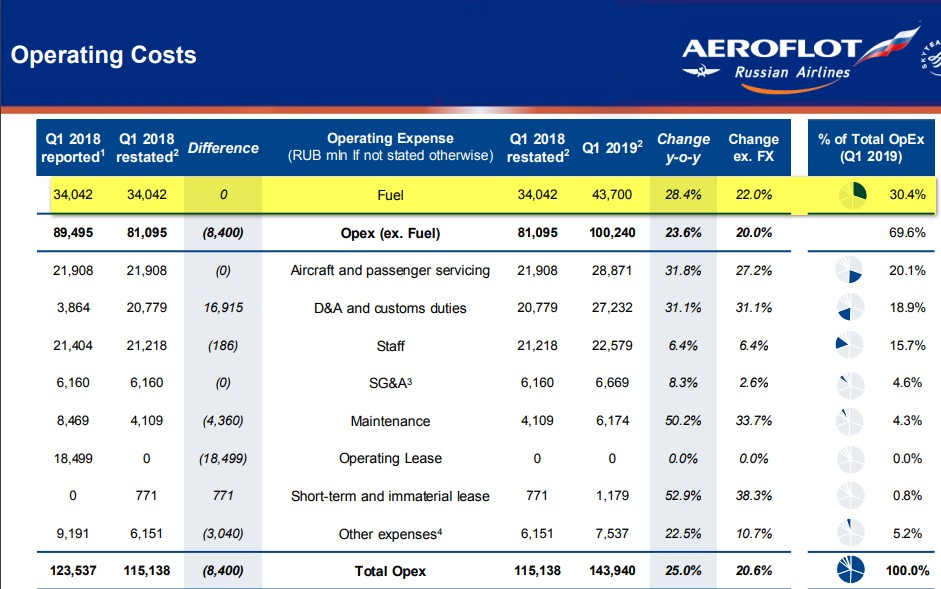Click the Change y-o-y column header
941x589 pixels.
(x=684, y=148)
